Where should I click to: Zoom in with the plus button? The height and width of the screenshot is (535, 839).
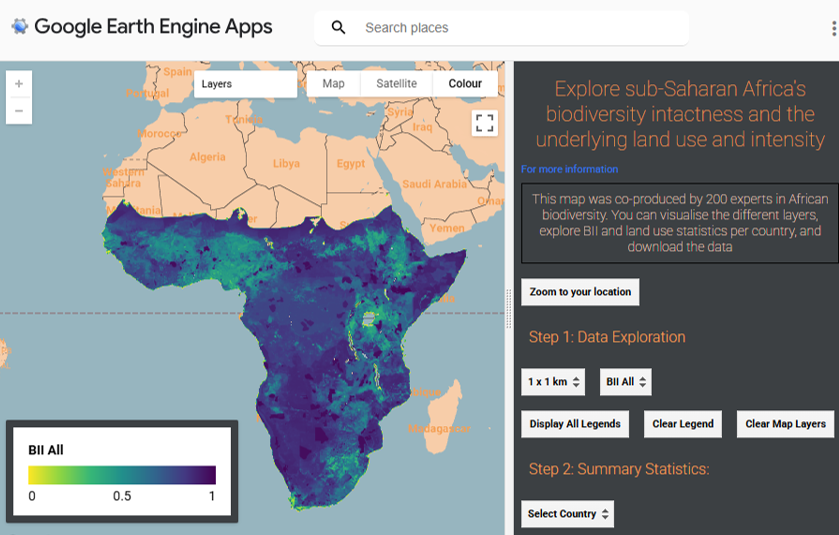point(19,84)
